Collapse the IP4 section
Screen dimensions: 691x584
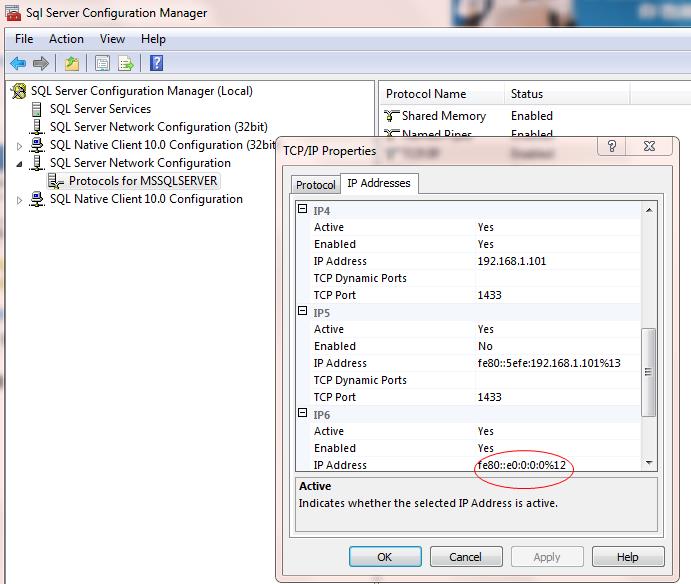(302, 209)
